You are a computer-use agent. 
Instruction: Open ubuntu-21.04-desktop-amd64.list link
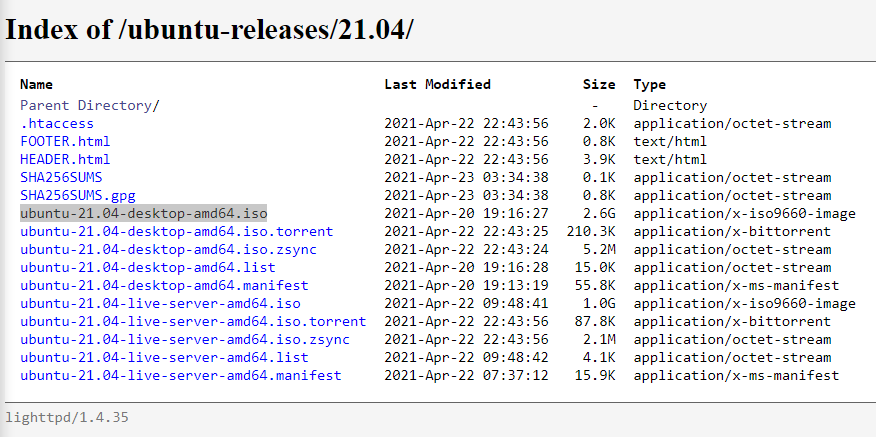pos(147,268)
